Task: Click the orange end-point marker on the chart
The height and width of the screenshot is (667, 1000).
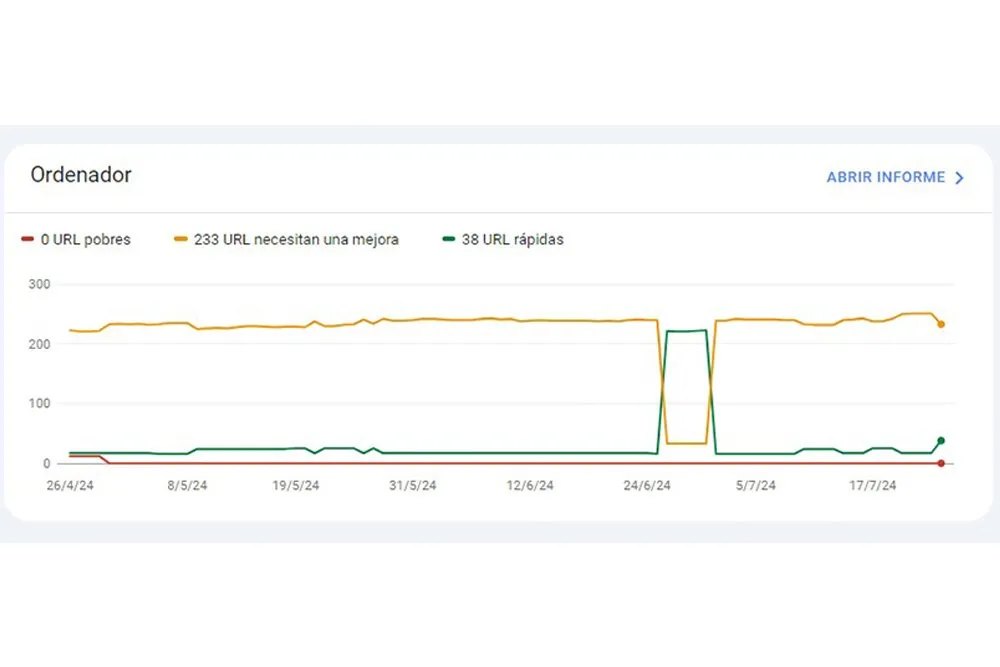Action: [x=941, y=325]
